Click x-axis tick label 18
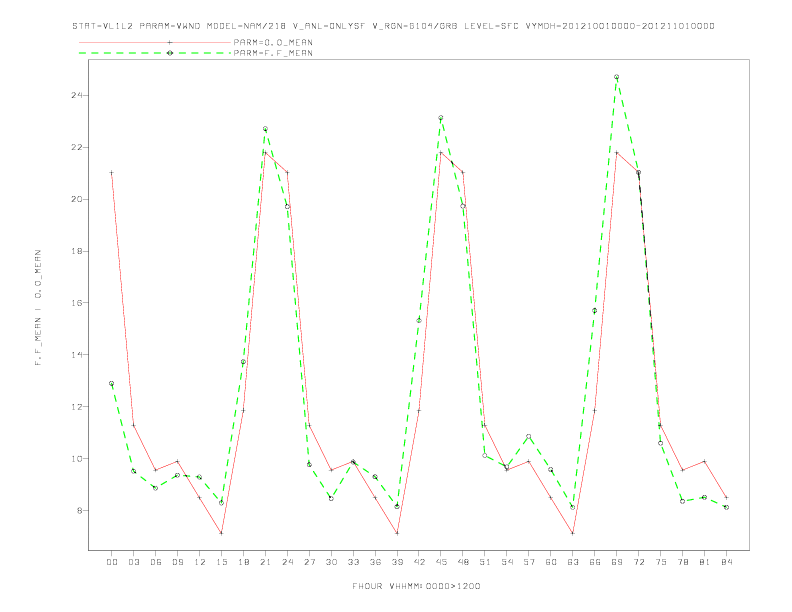 (x=243, y=562)
